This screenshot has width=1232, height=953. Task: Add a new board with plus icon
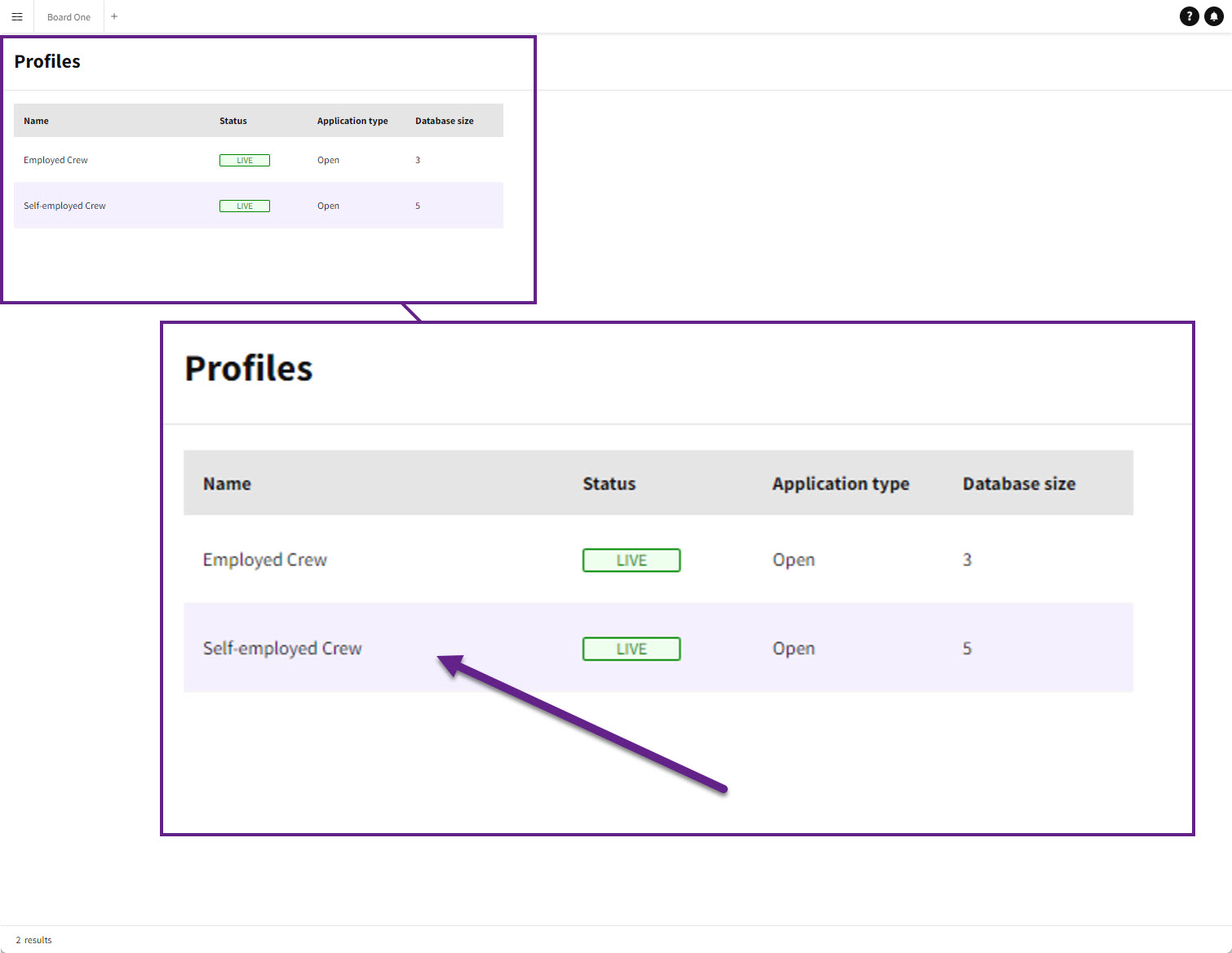(114, 16)
